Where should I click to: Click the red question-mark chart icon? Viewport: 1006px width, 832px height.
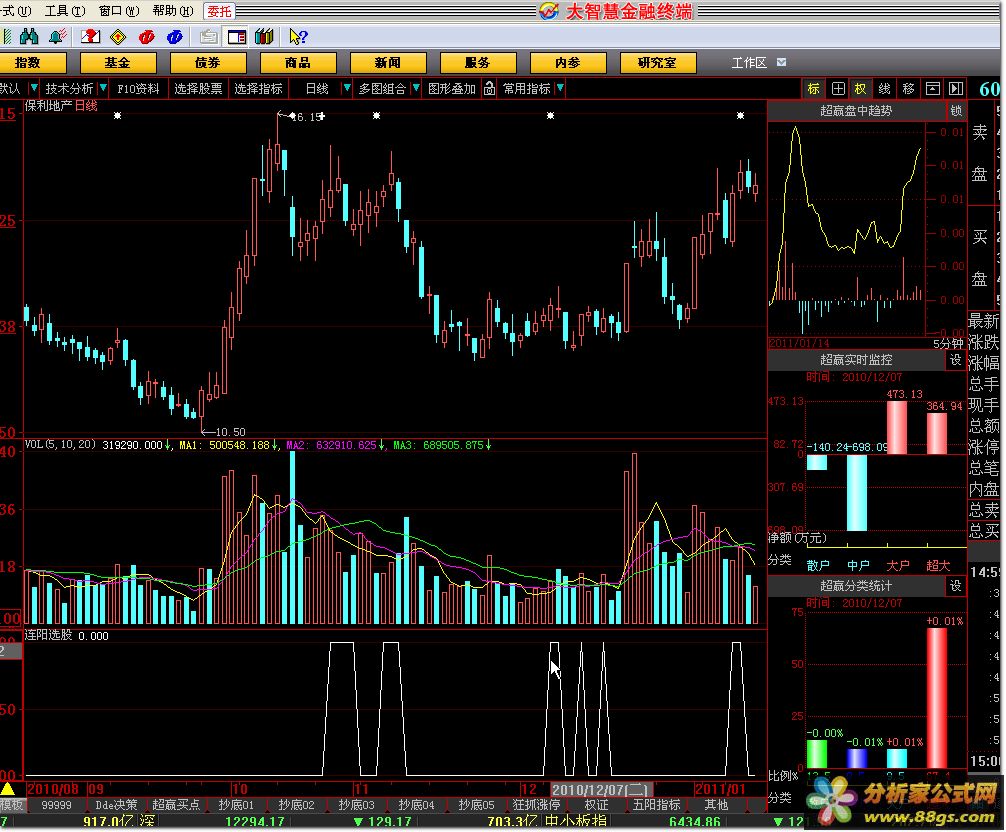(x=90, y=37)
